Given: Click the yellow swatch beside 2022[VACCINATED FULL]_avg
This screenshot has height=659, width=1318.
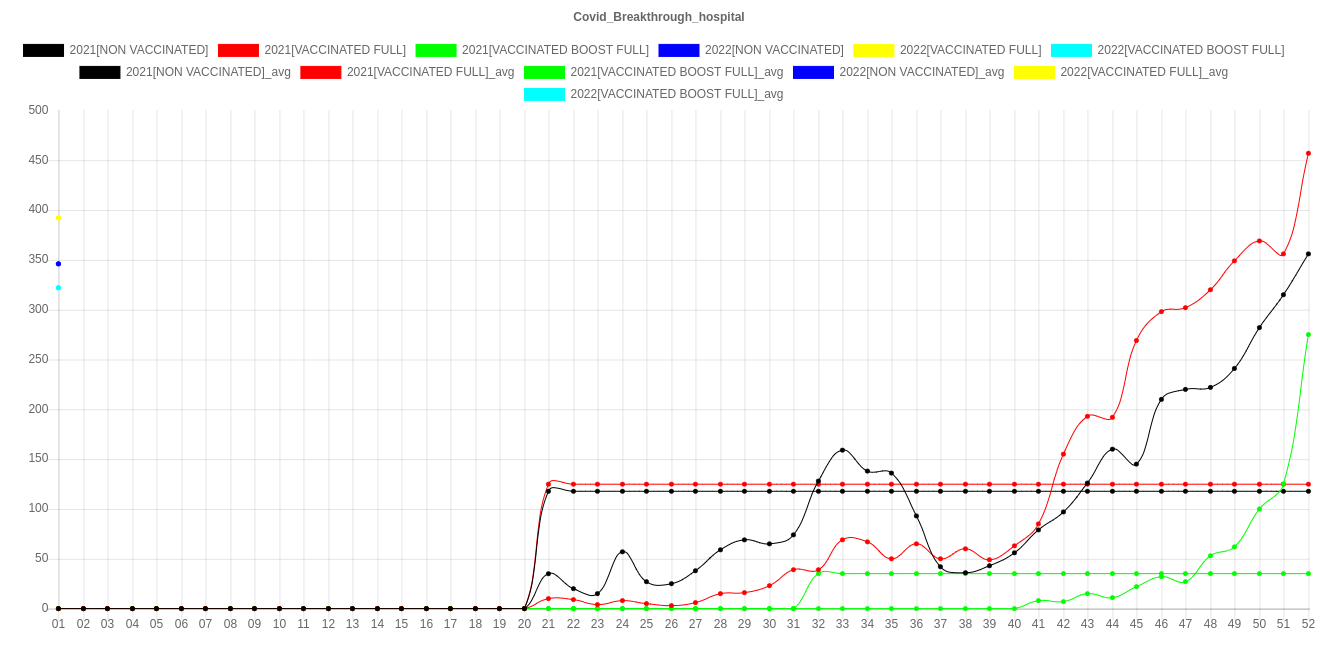Looking at the screenshot, I should (1034, 72).
